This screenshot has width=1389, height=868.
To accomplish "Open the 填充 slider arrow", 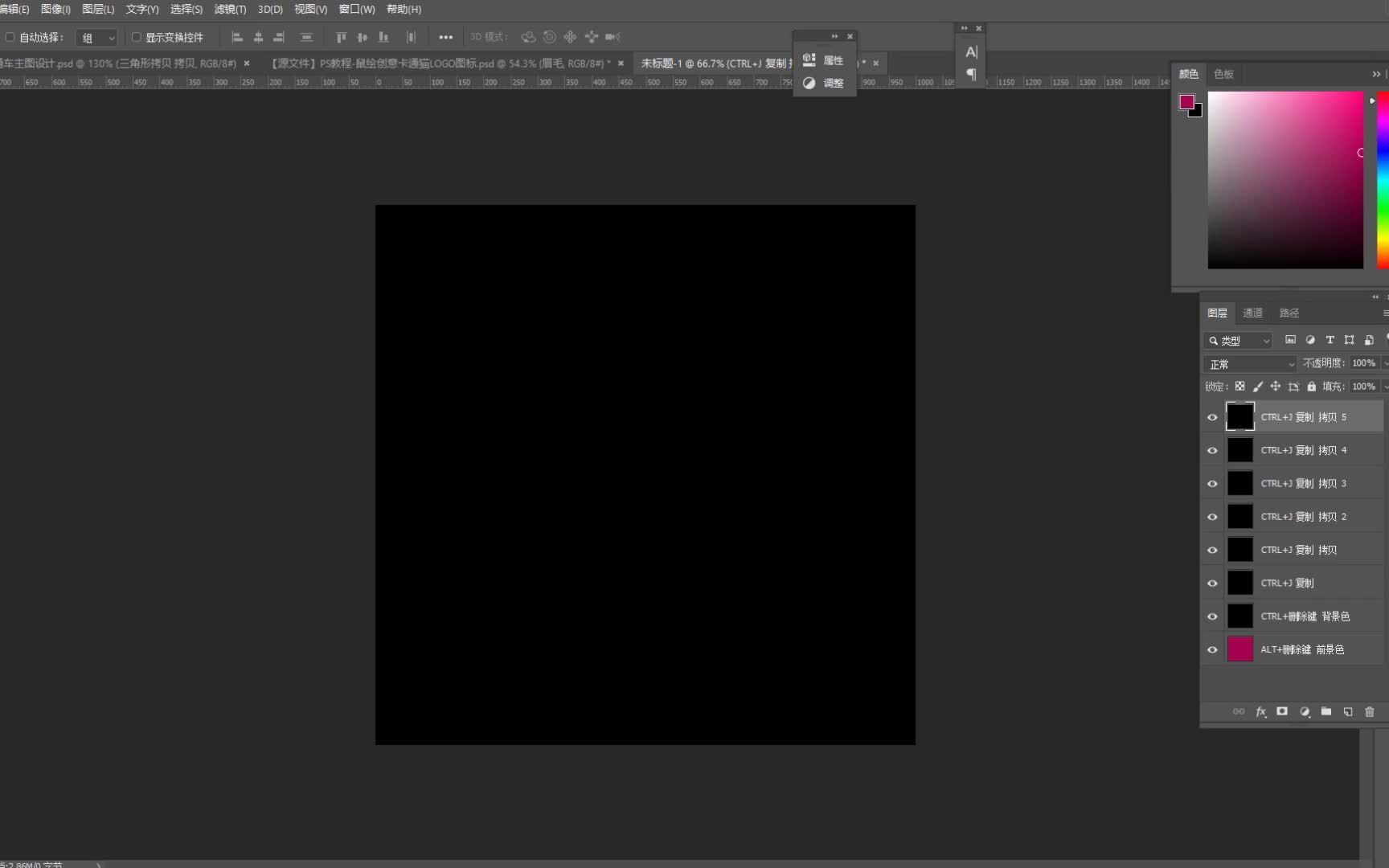I will point(1385,387).
